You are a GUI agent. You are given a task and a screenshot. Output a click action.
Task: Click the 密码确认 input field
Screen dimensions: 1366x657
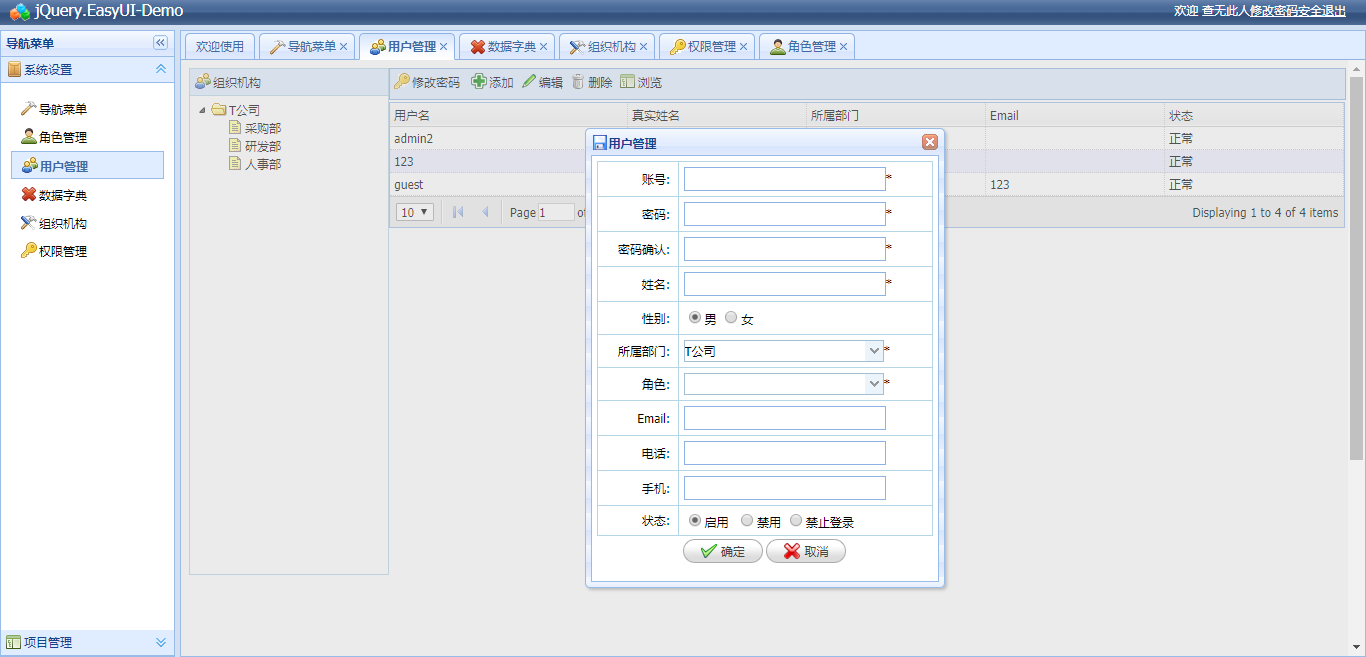(785, 249)
